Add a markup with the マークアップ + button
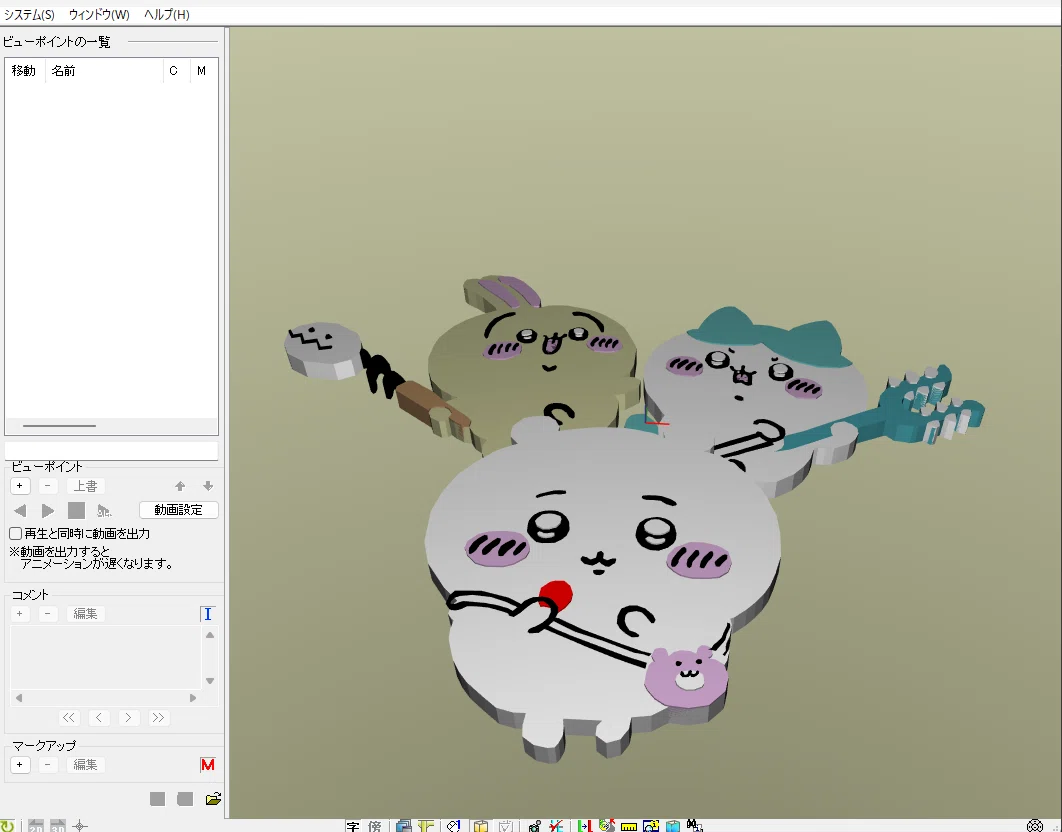 click(20, 764)
